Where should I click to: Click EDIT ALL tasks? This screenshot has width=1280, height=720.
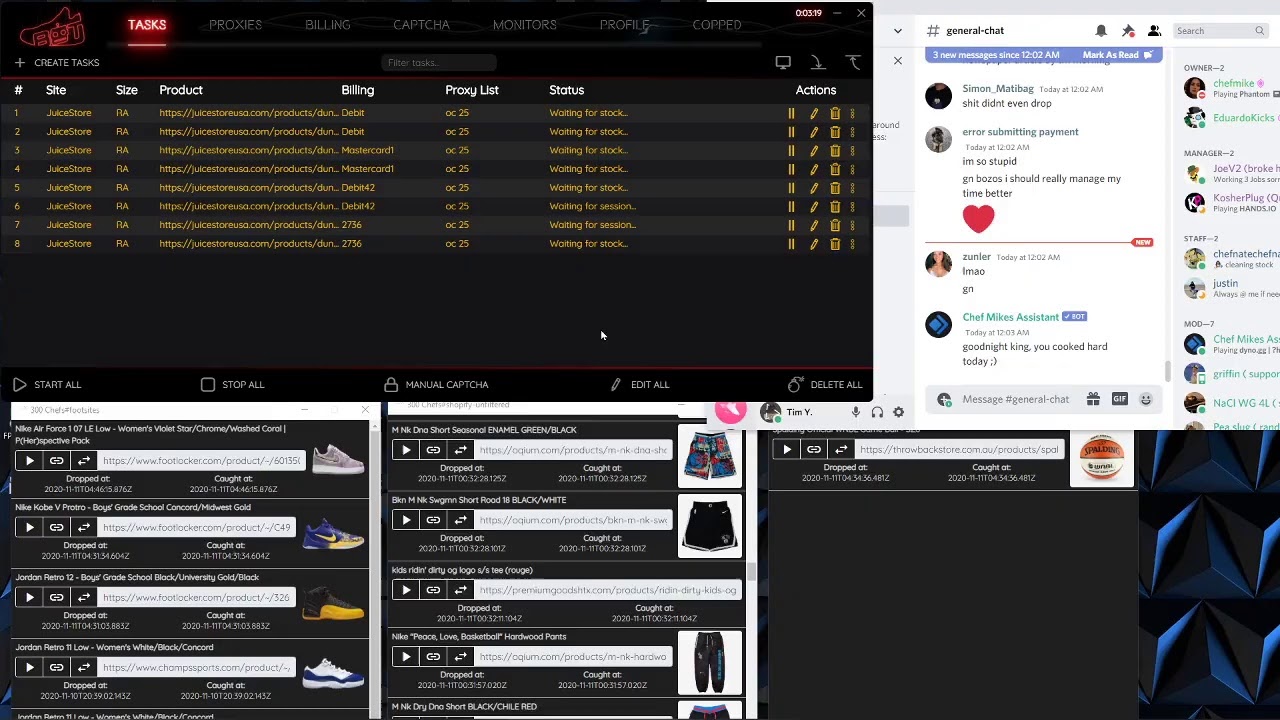pyautogui.click(x=639, y=385)
